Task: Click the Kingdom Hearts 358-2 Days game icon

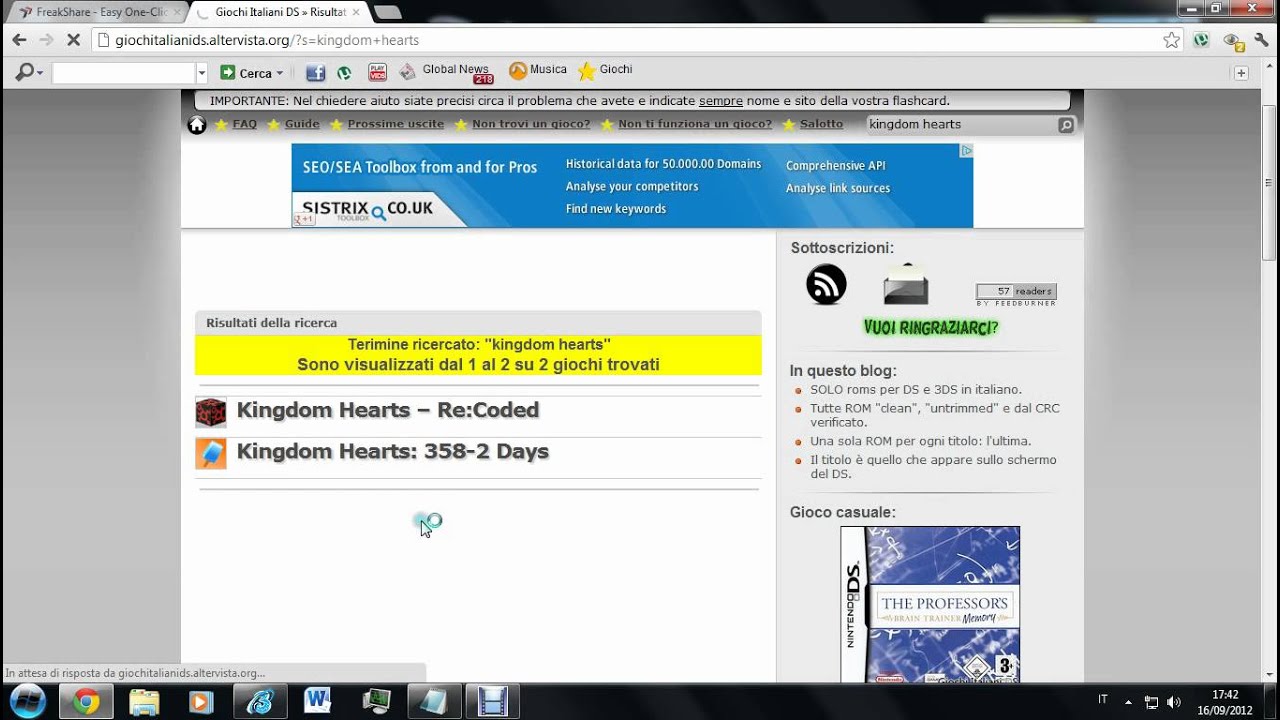Action: [211, 453]
